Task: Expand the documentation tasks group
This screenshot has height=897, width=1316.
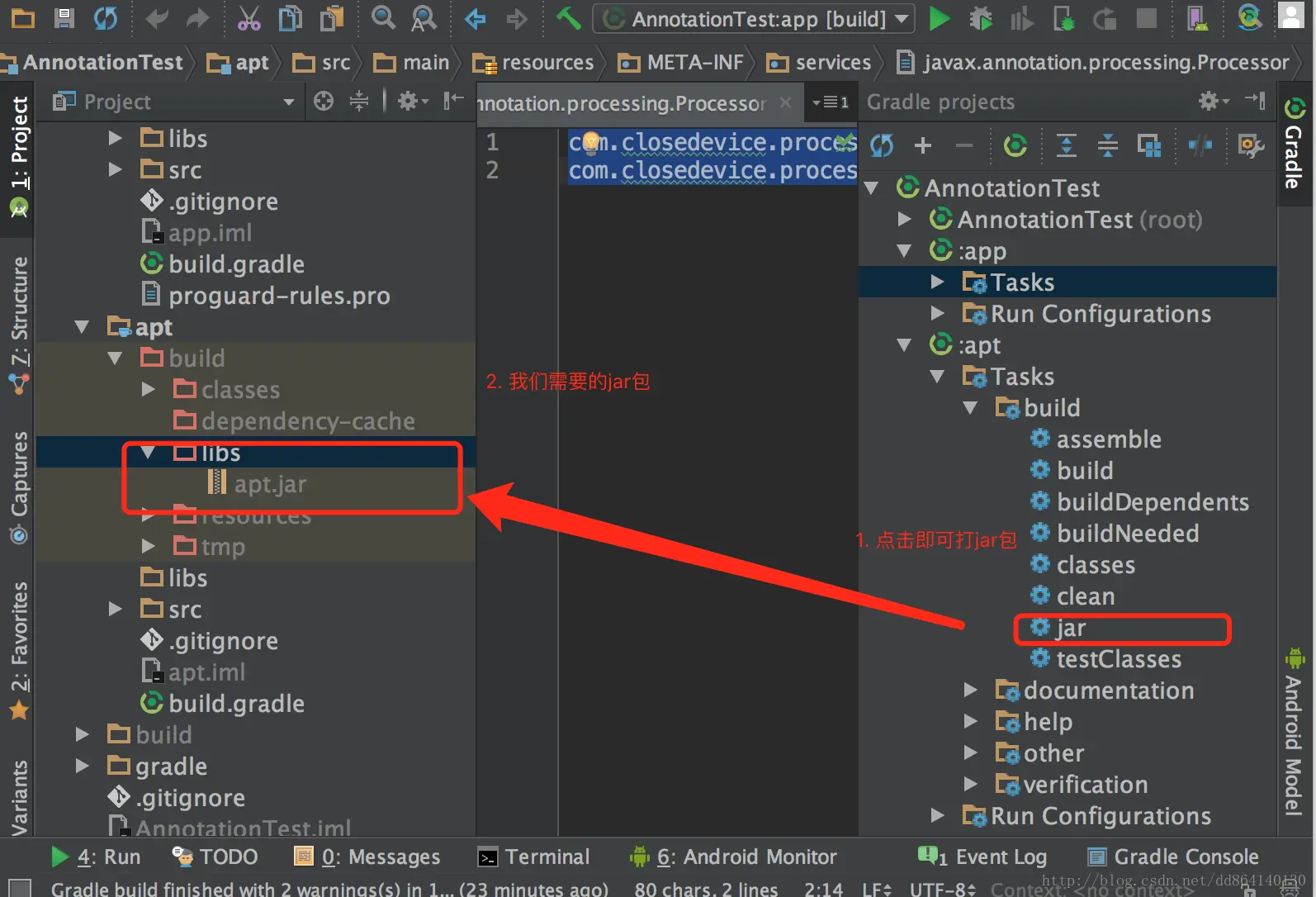Action: pos(970,690)
